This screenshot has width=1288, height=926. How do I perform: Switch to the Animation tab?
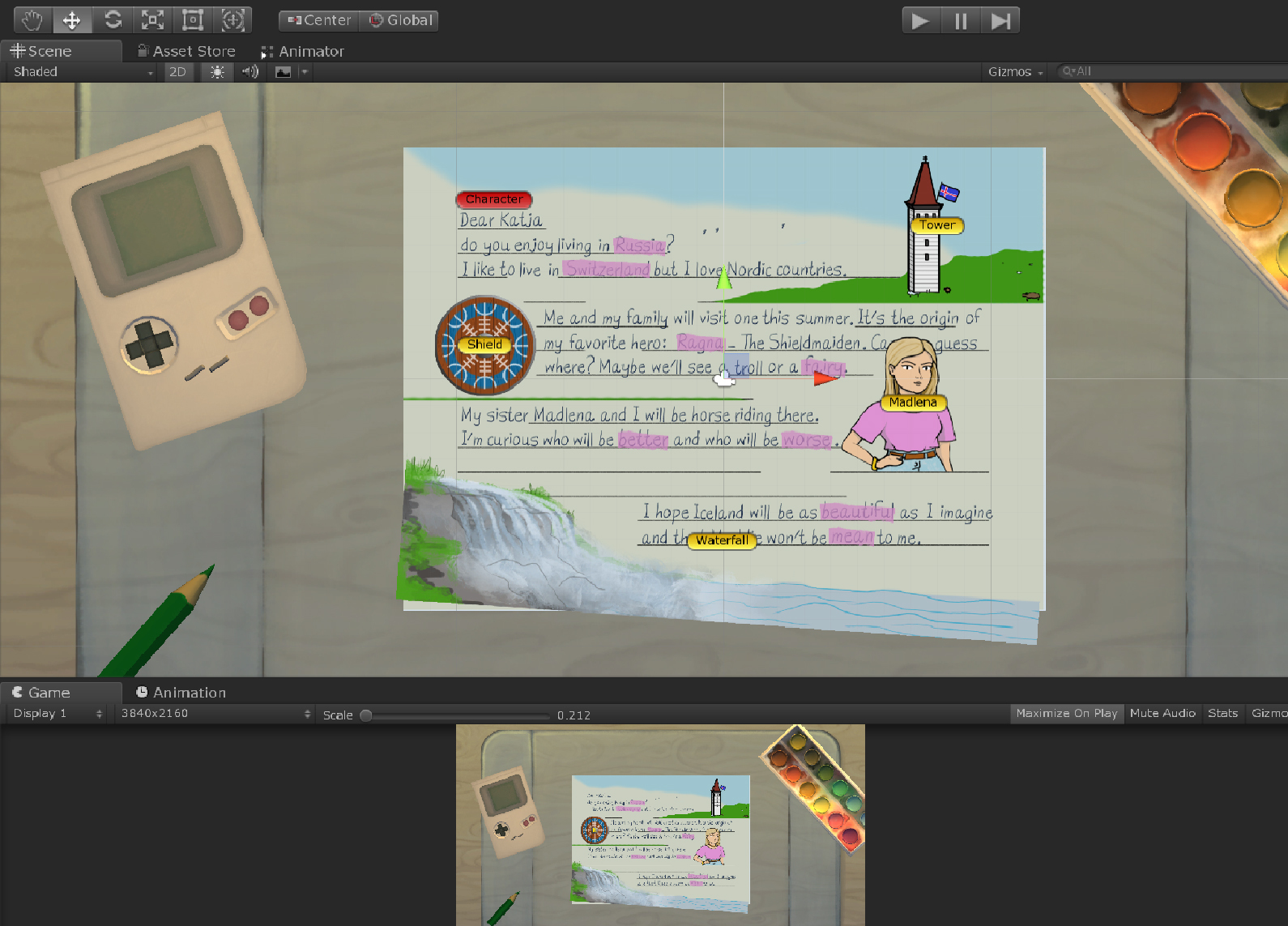181,693
